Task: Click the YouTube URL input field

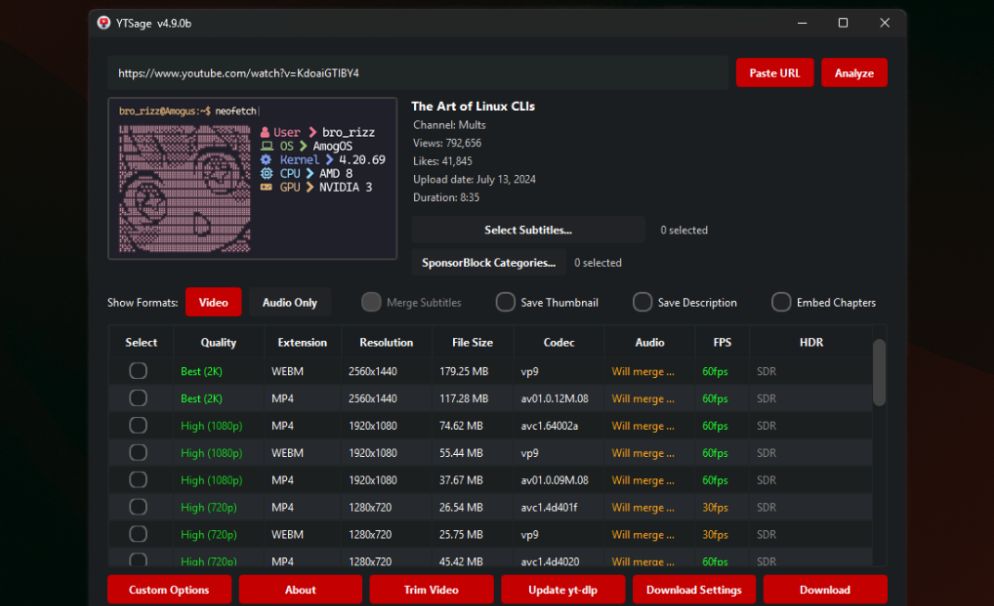Action: tap(420, 73)
